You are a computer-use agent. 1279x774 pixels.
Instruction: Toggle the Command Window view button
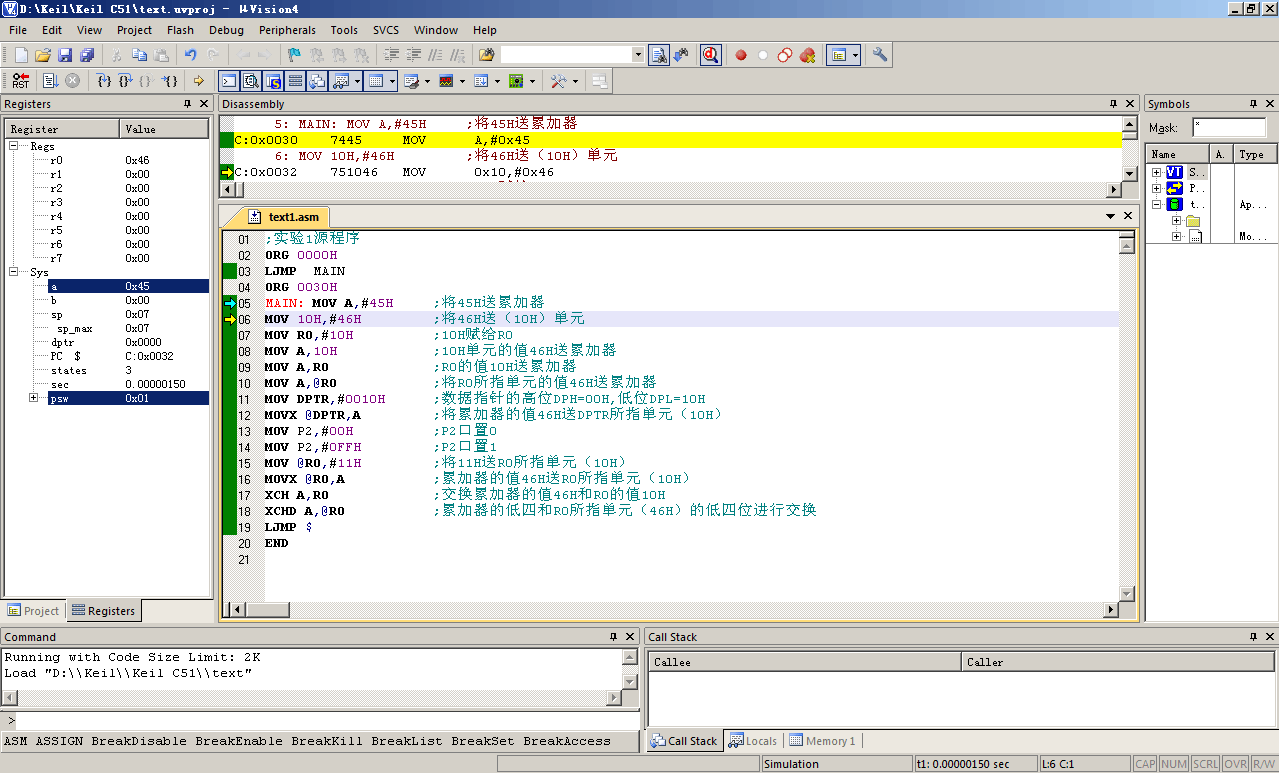228,81
